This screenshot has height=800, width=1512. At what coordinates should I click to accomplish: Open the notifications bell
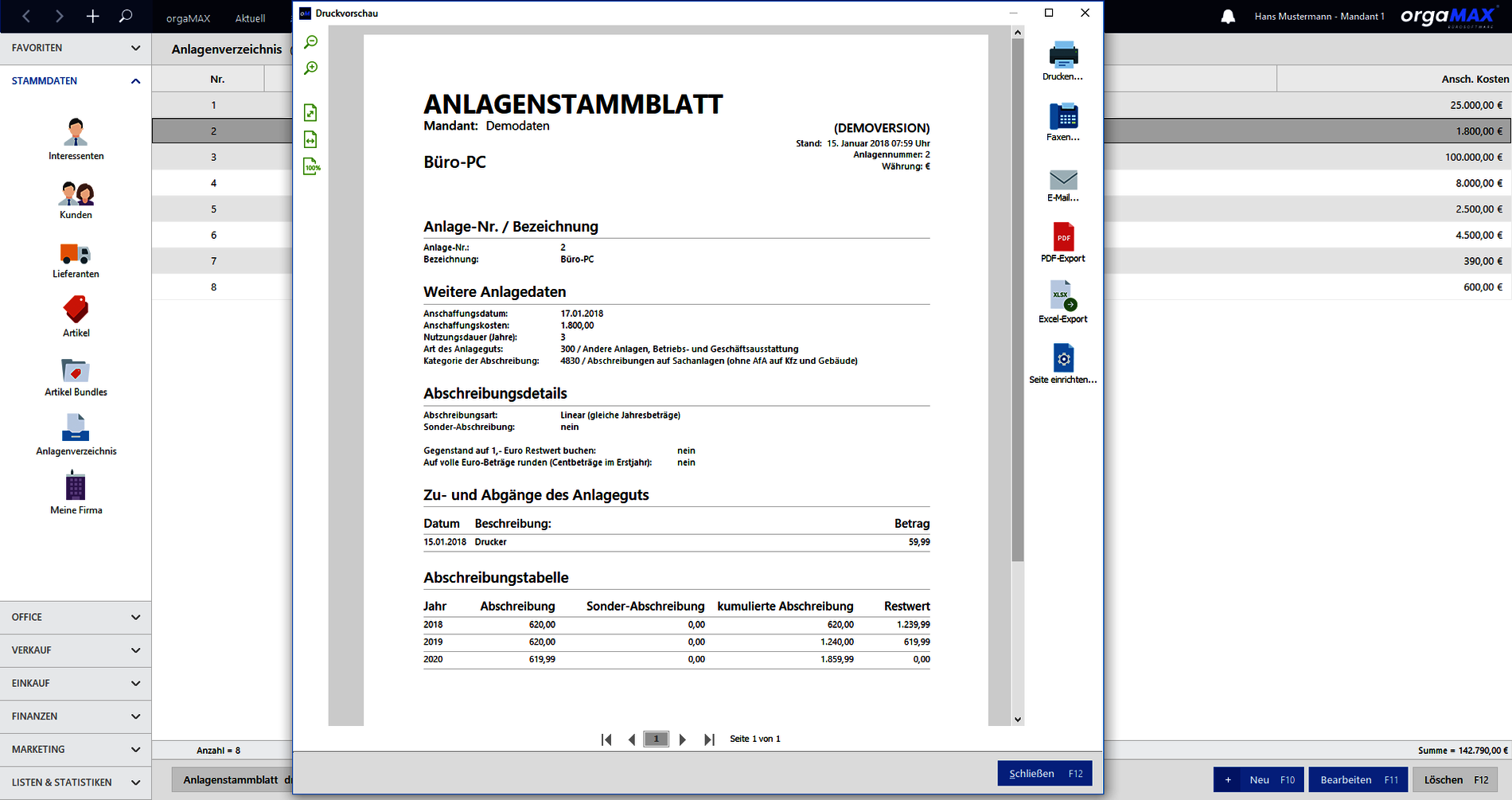(1228, 17)
